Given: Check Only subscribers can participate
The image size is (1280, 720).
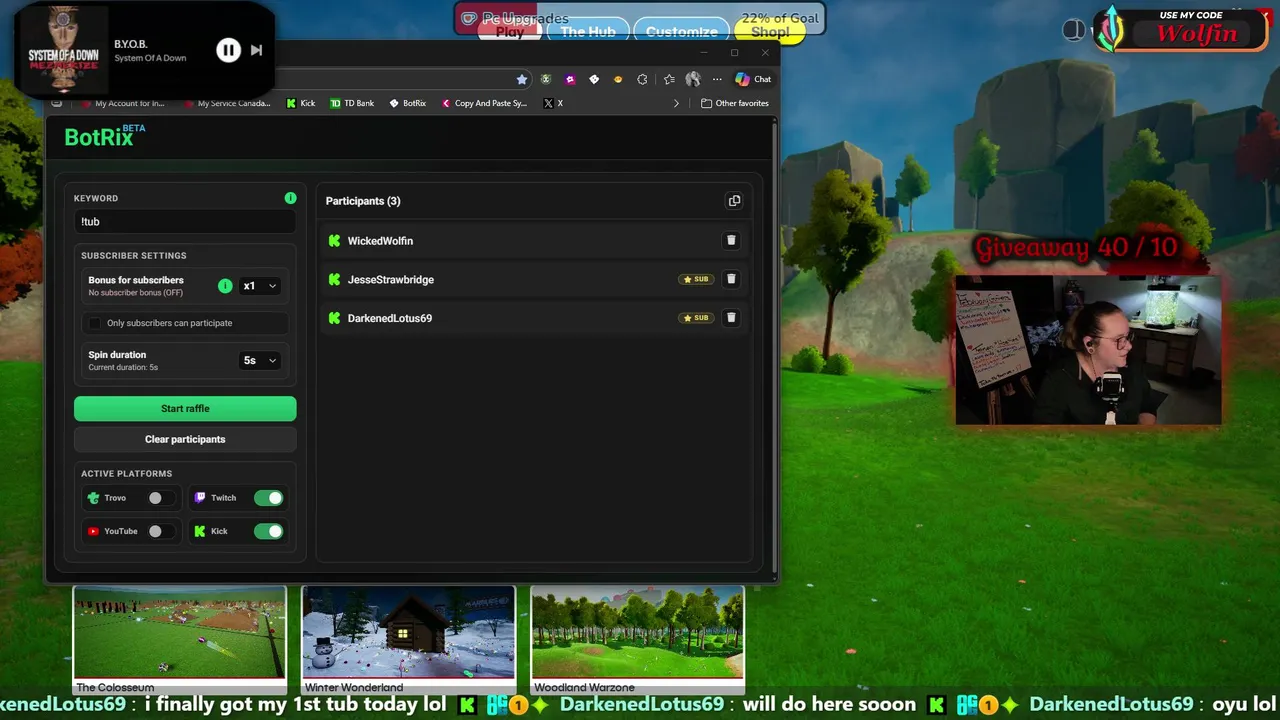Looking at the screenshot, I should click(x=95, y=323).
